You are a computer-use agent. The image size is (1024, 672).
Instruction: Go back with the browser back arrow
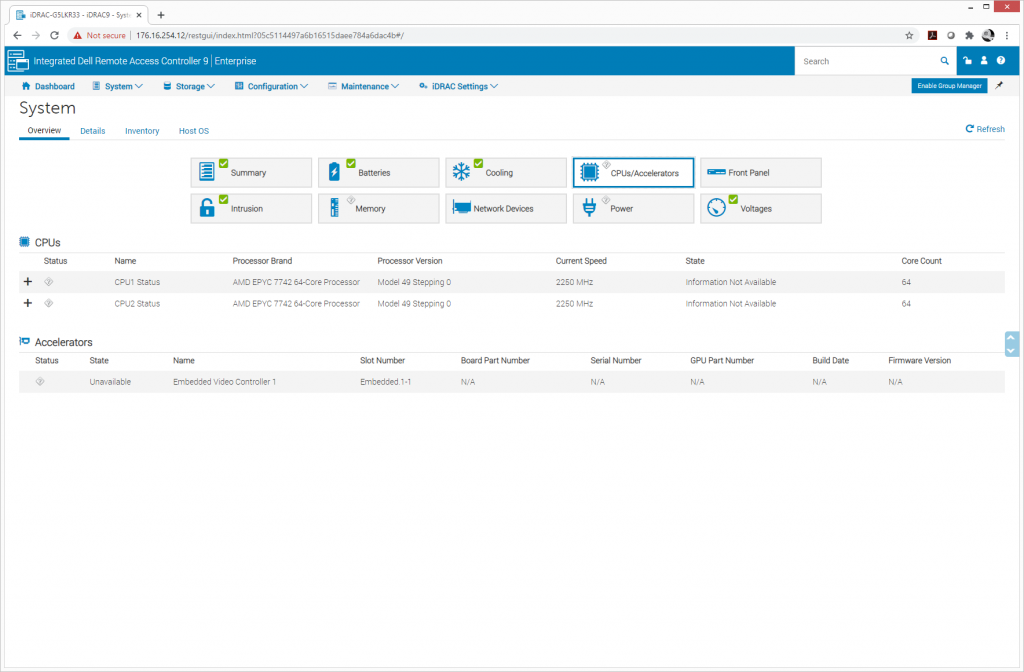18,35
